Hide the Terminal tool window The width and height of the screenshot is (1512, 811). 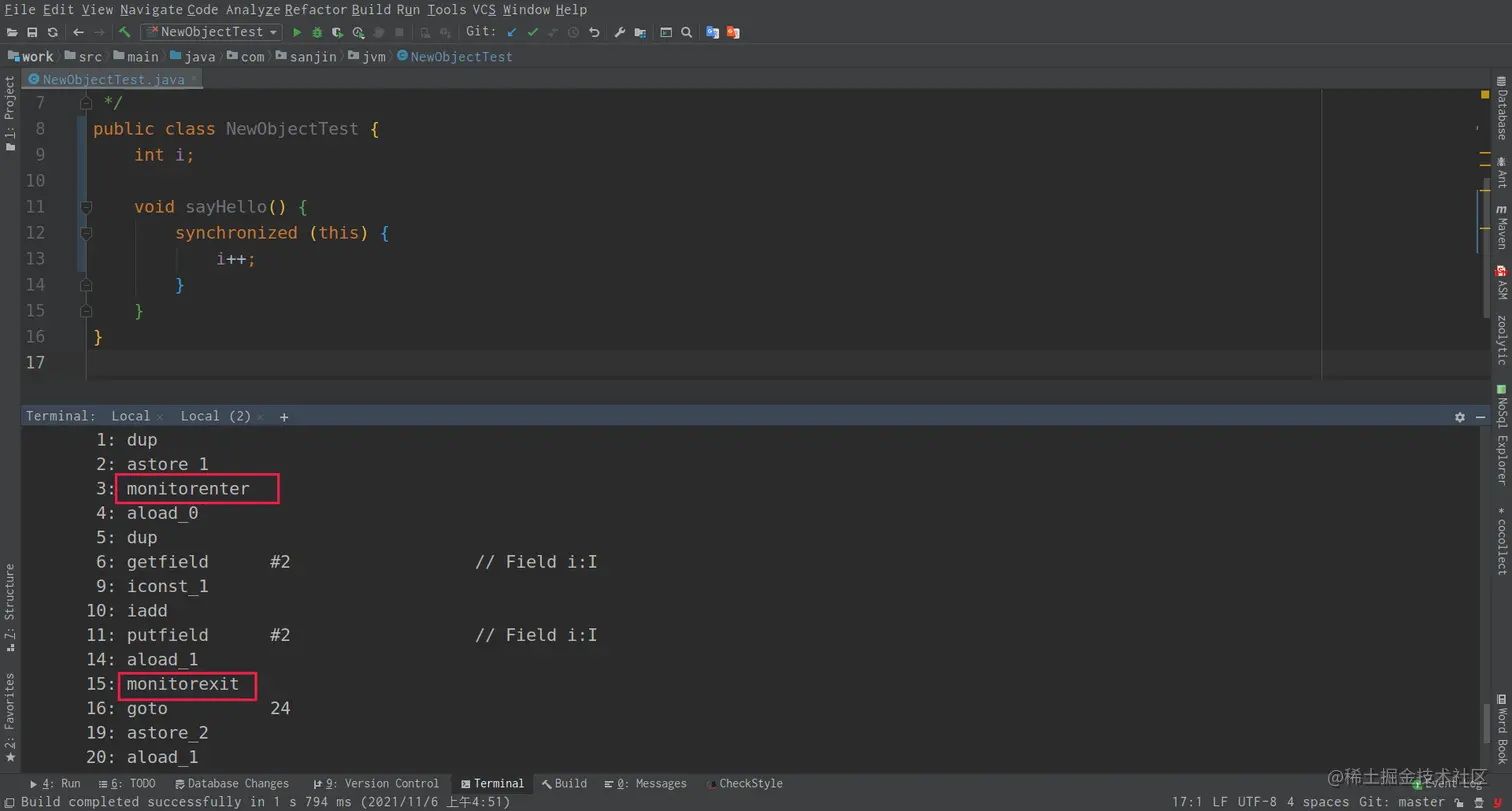coord(1481,417)
